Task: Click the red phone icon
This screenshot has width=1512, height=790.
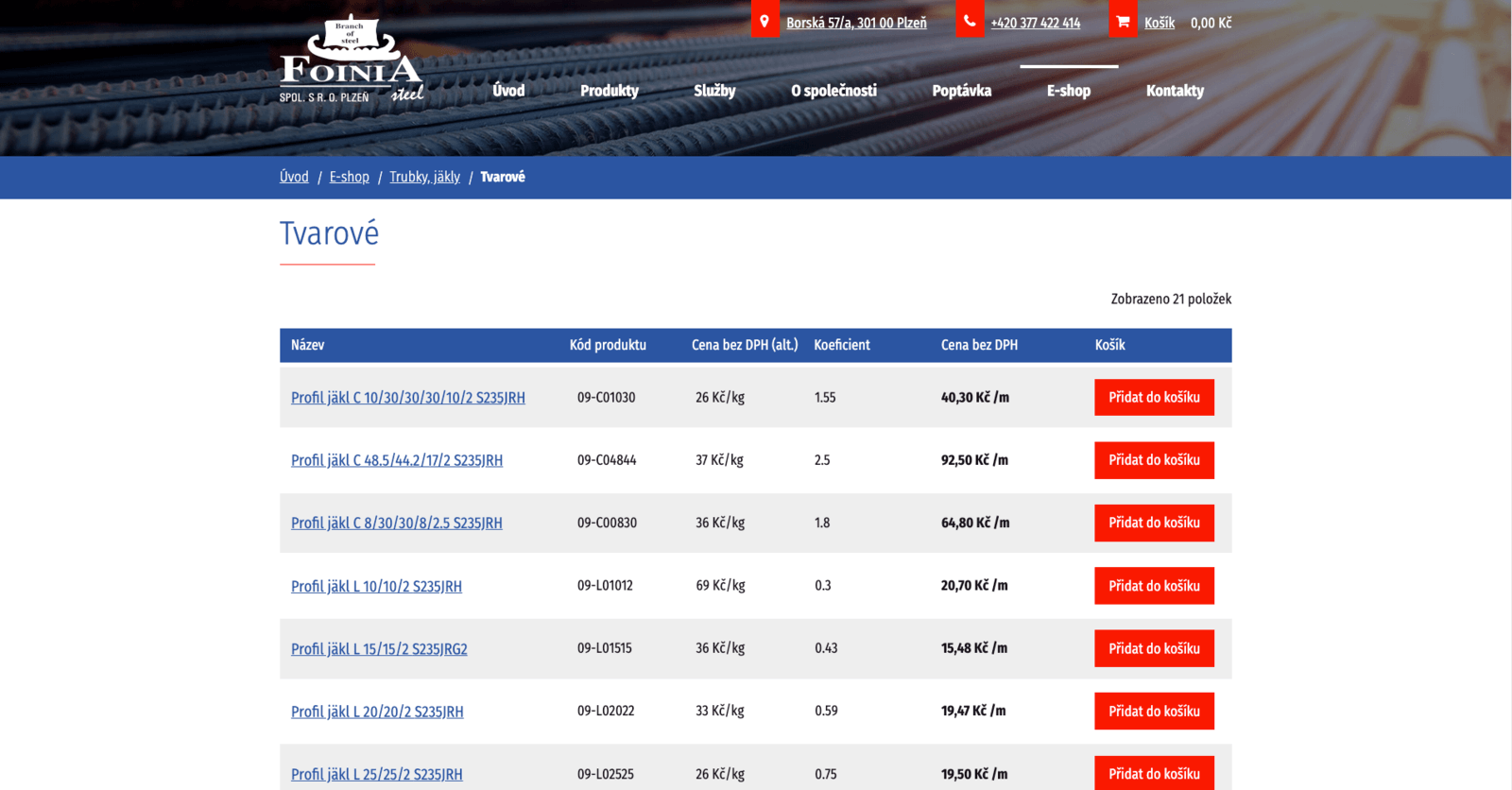Action: click(970, 21)
